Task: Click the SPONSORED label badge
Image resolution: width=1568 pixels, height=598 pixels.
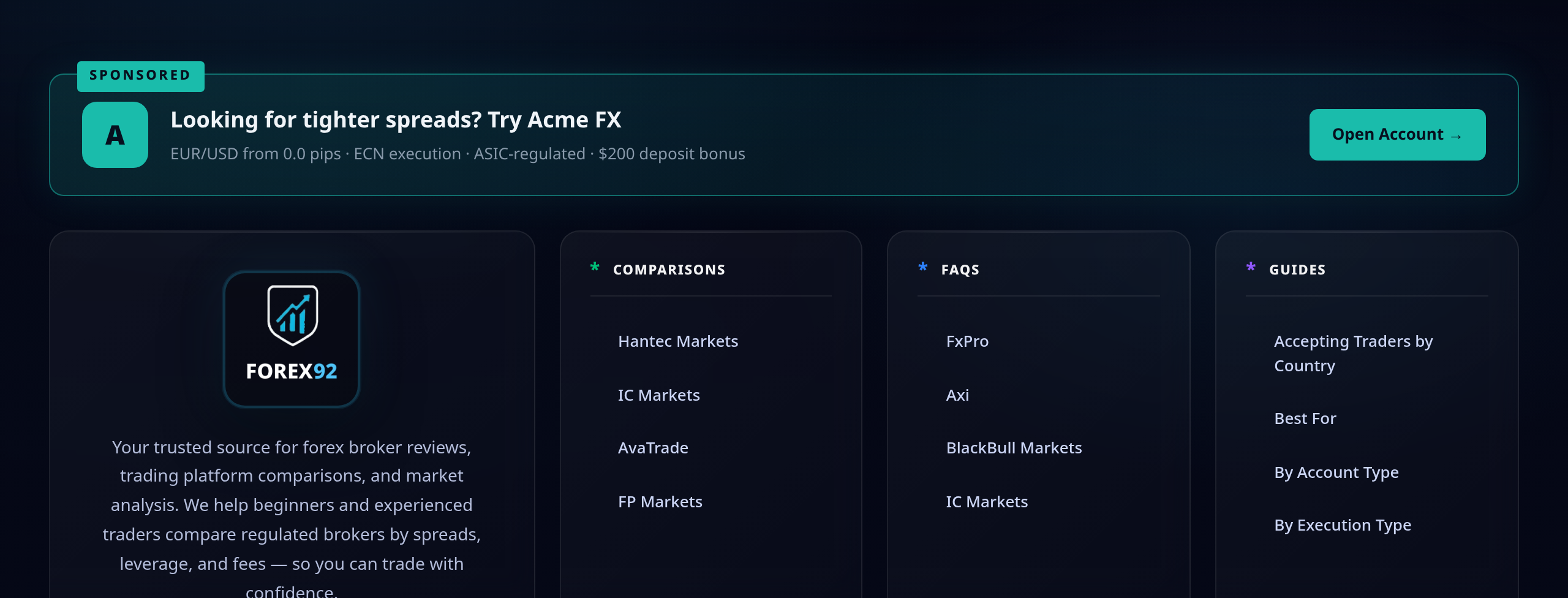Action: coord(141,76)
